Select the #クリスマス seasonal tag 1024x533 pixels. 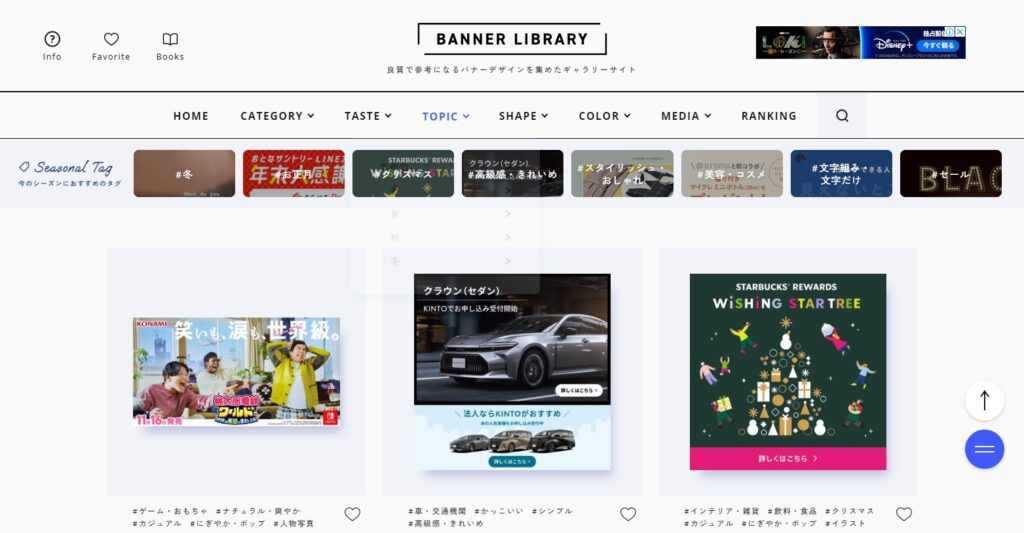pyautogui.click(x=403, y=174)
